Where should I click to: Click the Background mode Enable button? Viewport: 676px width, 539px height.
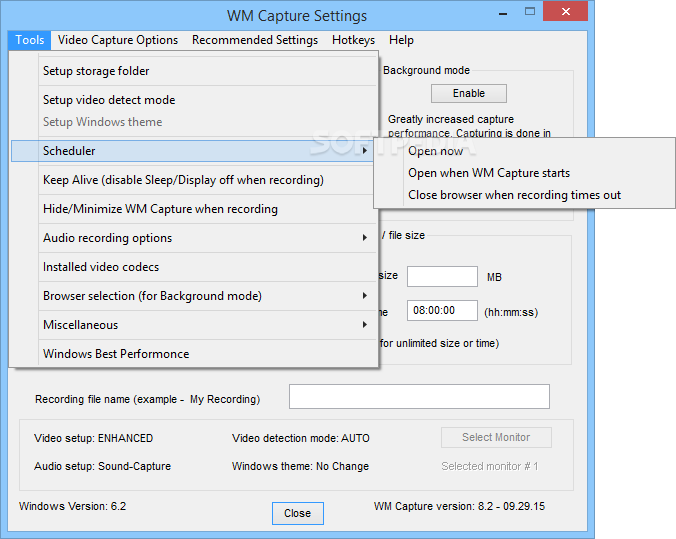469,94
